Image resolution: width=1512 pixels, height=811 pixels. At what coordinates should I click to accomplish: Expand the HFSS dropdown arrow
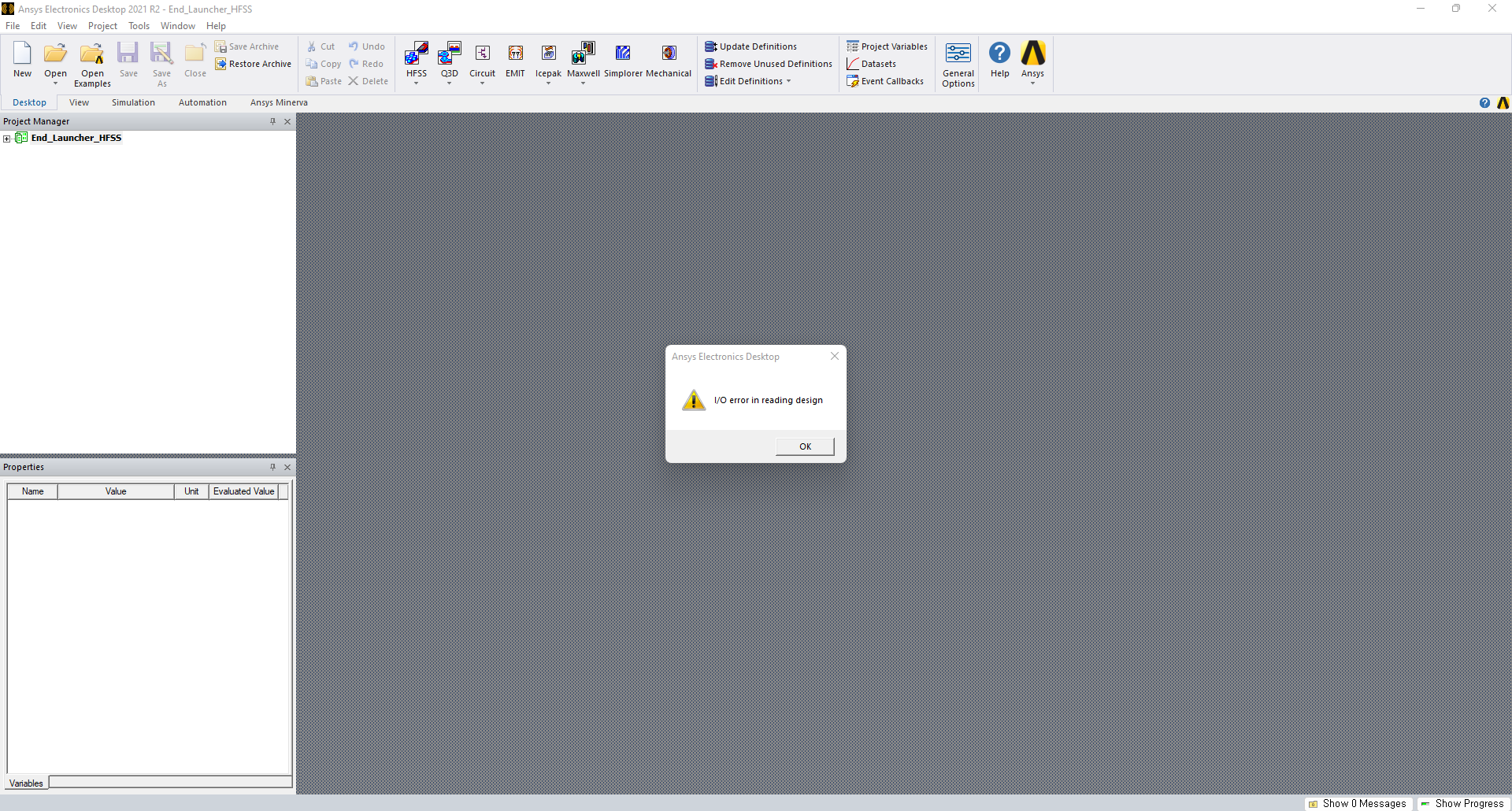[x=417, y=83]
